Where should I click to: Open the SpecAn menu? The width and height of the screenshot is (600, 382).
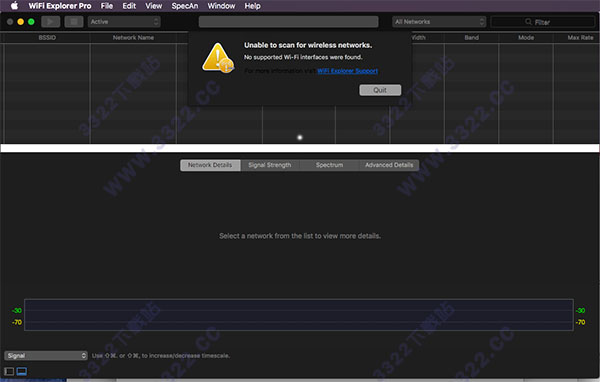185,6
